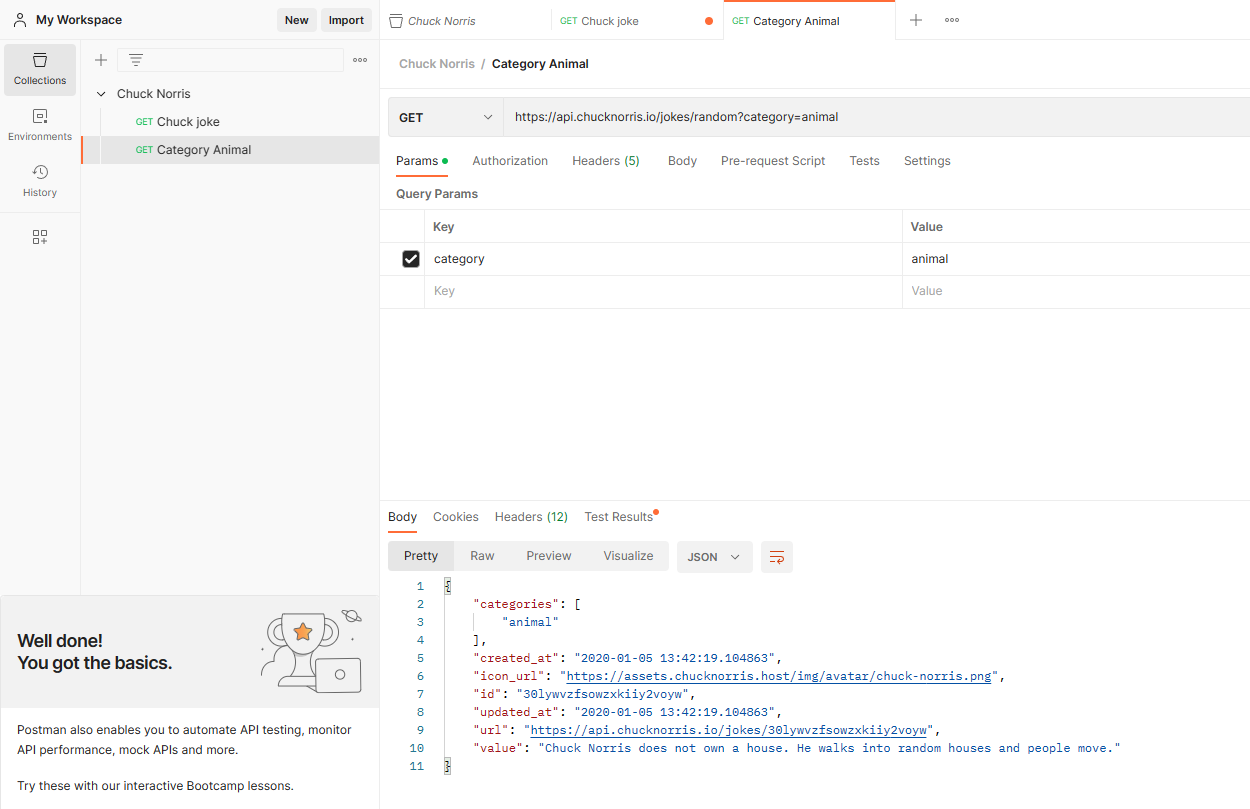Image resolution: width=1250 pixels, height=809 pixels.
Task: Click the request URL input field
Action: click(877, 117)
